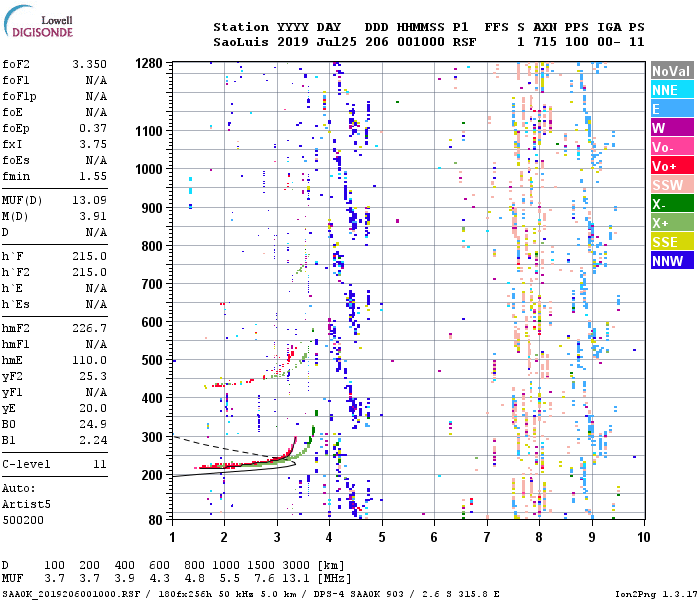Screen dimensions: 700x600
Task: Click the 1100 height axis label
Action: coord(149,131)
